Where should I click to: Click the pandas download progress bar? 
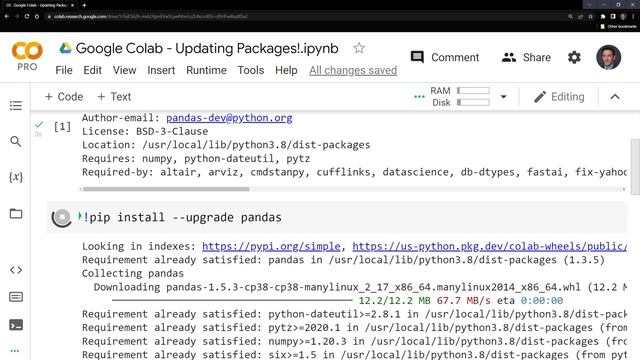pyautogui.click(x=232, y=301)
